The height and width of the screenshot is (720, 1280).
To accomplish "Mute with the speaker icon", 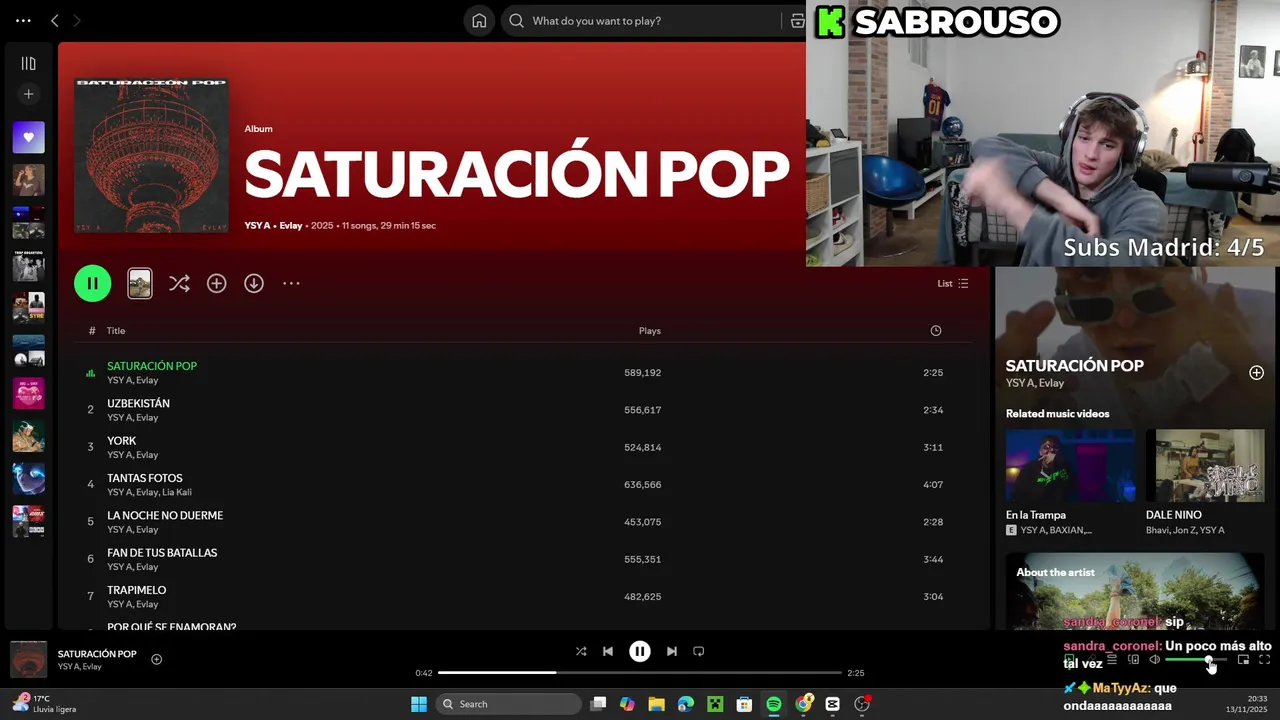I will point(1155,660).
